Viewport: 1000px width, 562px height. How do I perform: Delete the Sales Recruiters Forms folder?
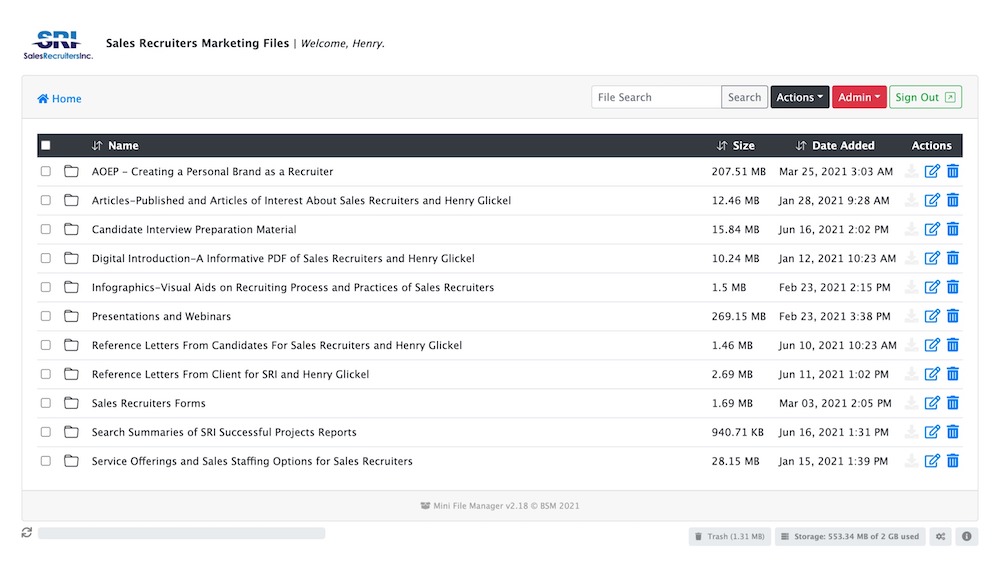point(953,403)
